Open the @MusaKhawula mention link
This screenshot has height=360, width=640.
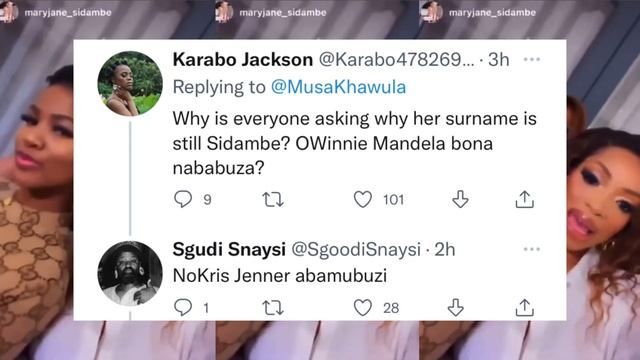(338, 87)
